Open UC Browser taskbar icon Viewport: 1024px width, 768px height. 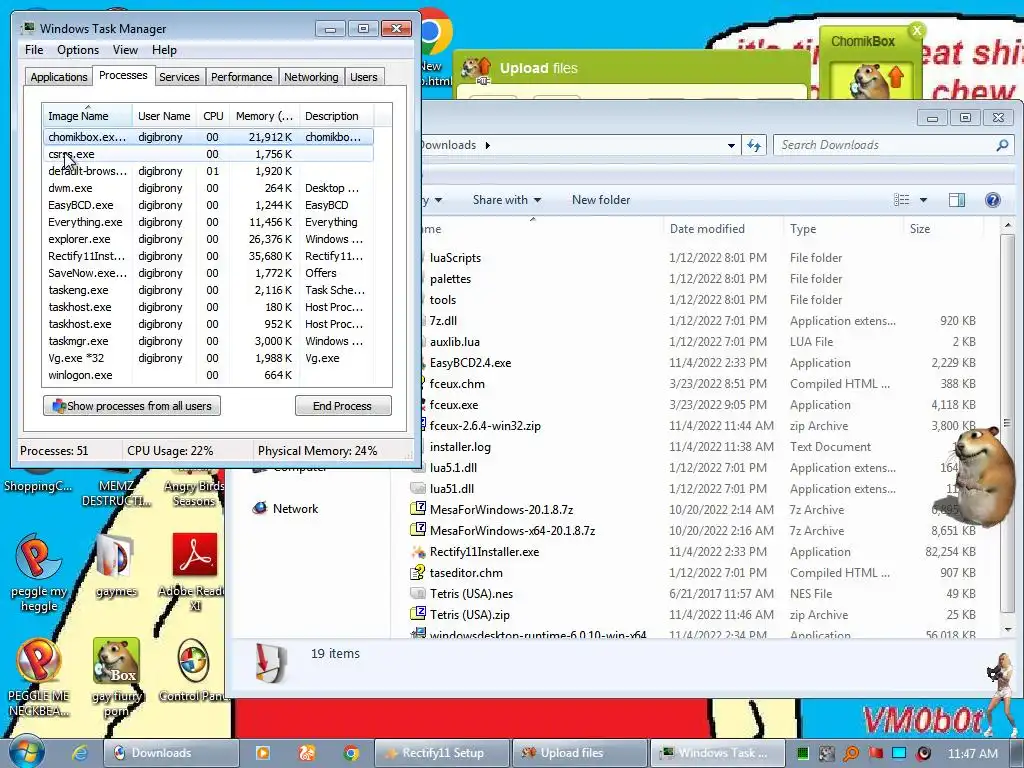[x=307, y=753]
